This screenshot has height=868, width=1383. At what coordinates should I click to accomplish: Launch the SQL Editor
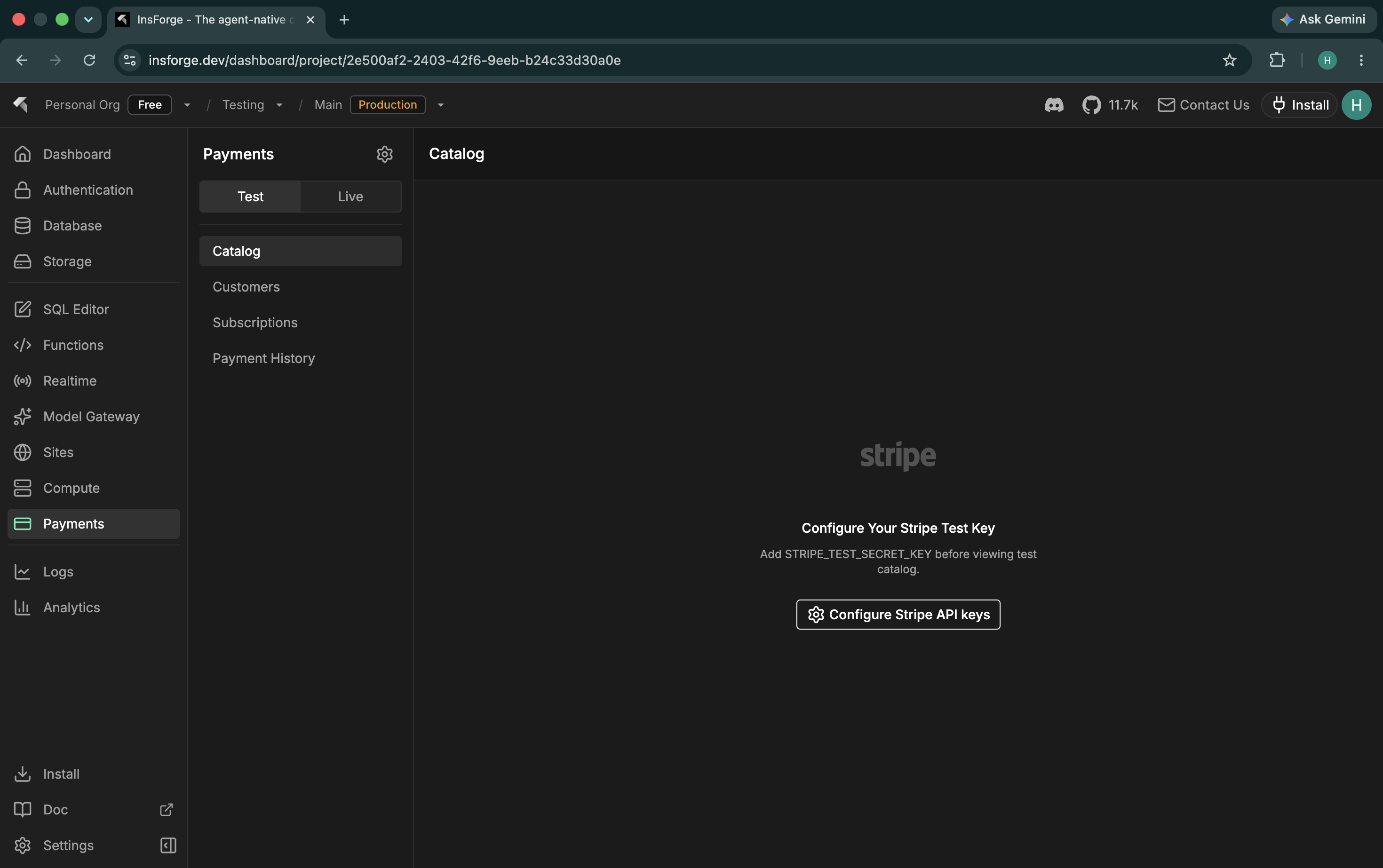(94, 309)
